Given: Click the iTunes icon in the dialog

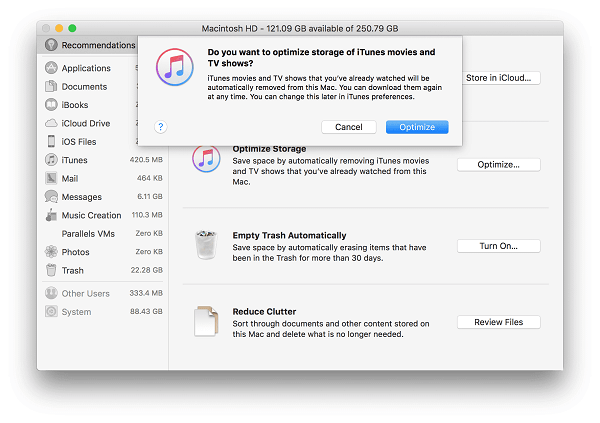Looking at the screenshot, I should 174,67.
